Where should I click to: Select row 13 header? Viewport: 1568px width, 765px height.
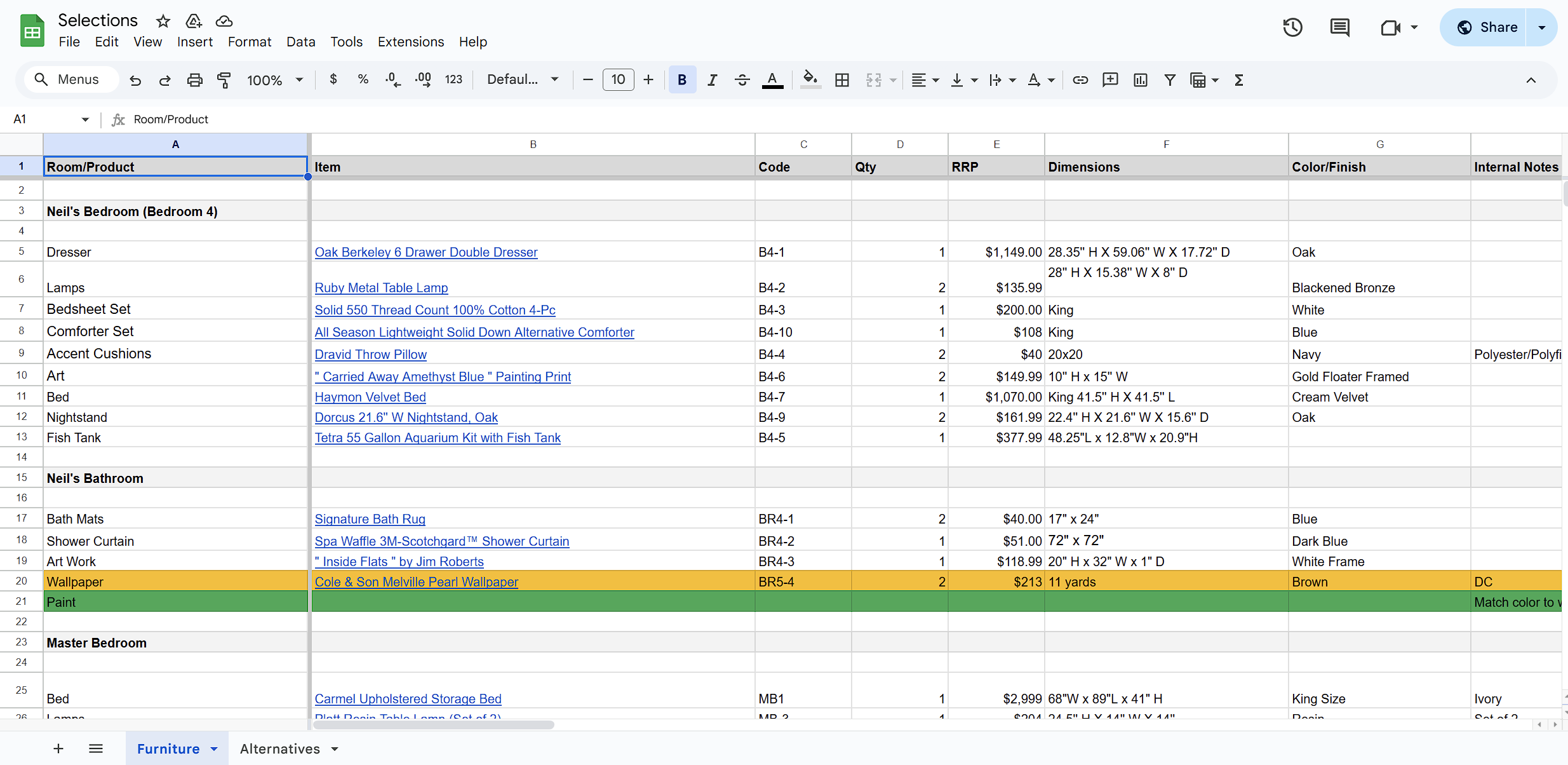[22, 437]
